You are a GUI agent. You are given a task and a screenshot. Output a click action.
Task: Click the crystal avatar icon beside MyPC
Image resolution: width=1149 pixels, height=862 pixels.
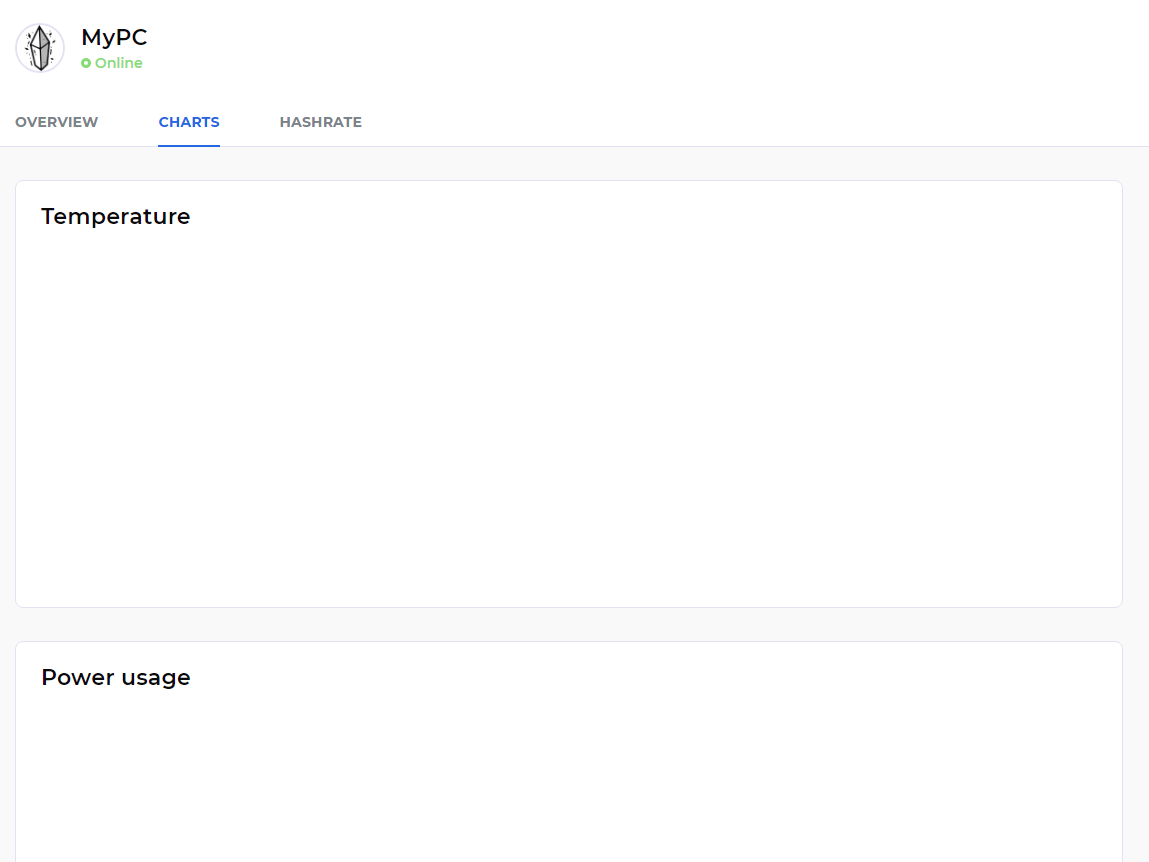pos(40,48)
